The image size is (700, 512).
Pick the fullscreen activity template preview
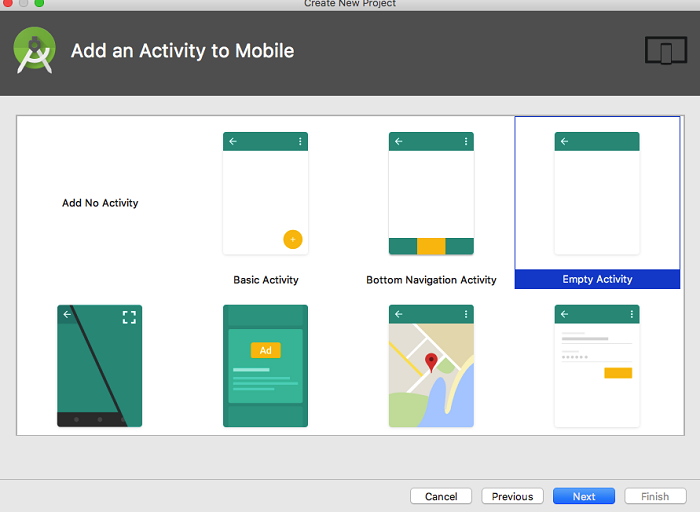tap(99, 366)
